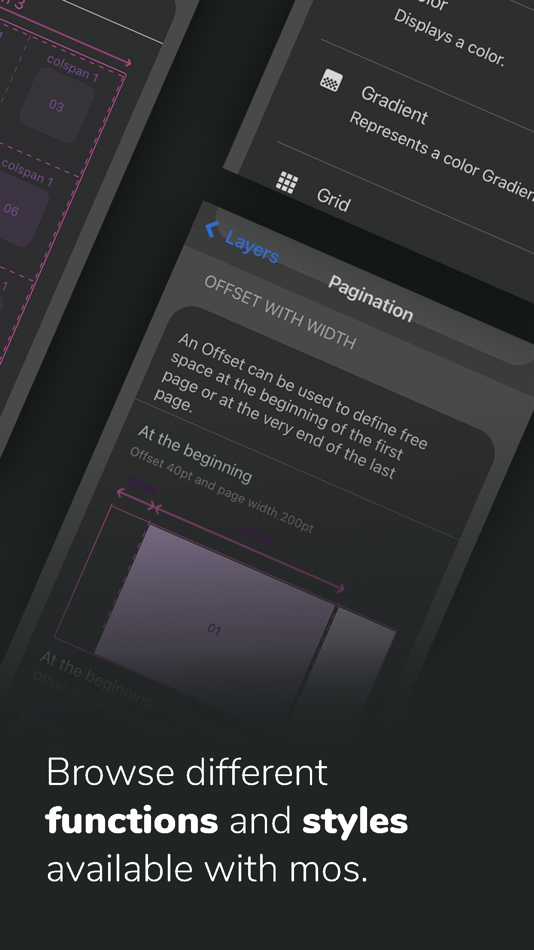Tap 'colspan 1' label above cell 06
Screen dimensions: 534x950
(x=27, y=171)
